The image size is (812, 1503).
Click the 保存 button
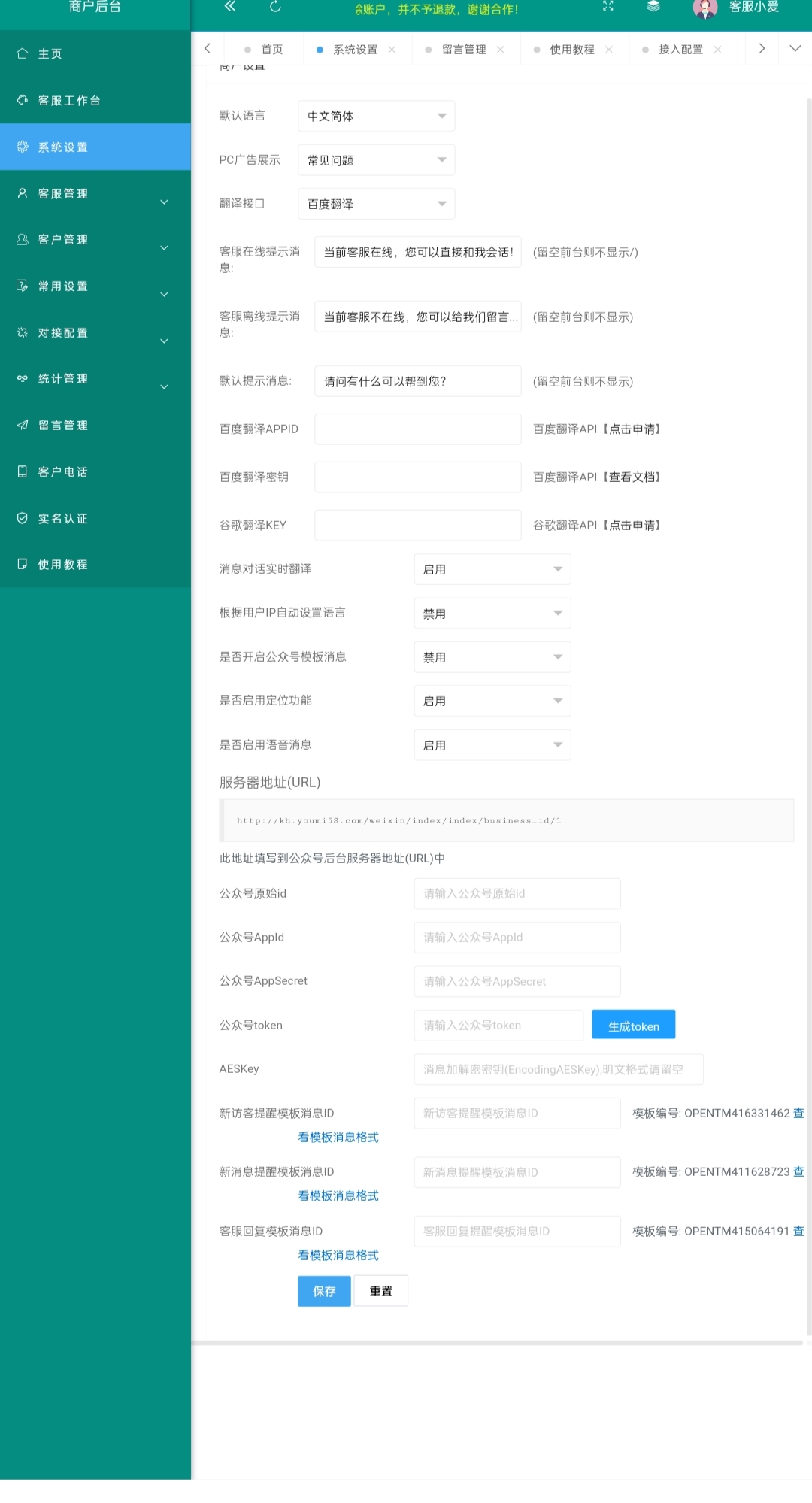(324, 1291)
